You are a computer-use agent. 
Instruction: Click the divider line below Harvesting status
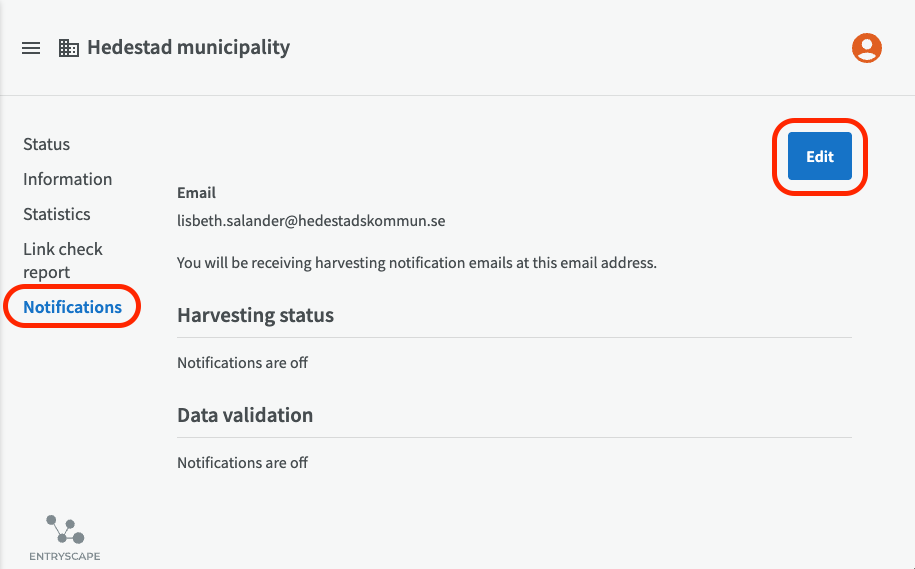pyautogui.click(x=514, y=337)
